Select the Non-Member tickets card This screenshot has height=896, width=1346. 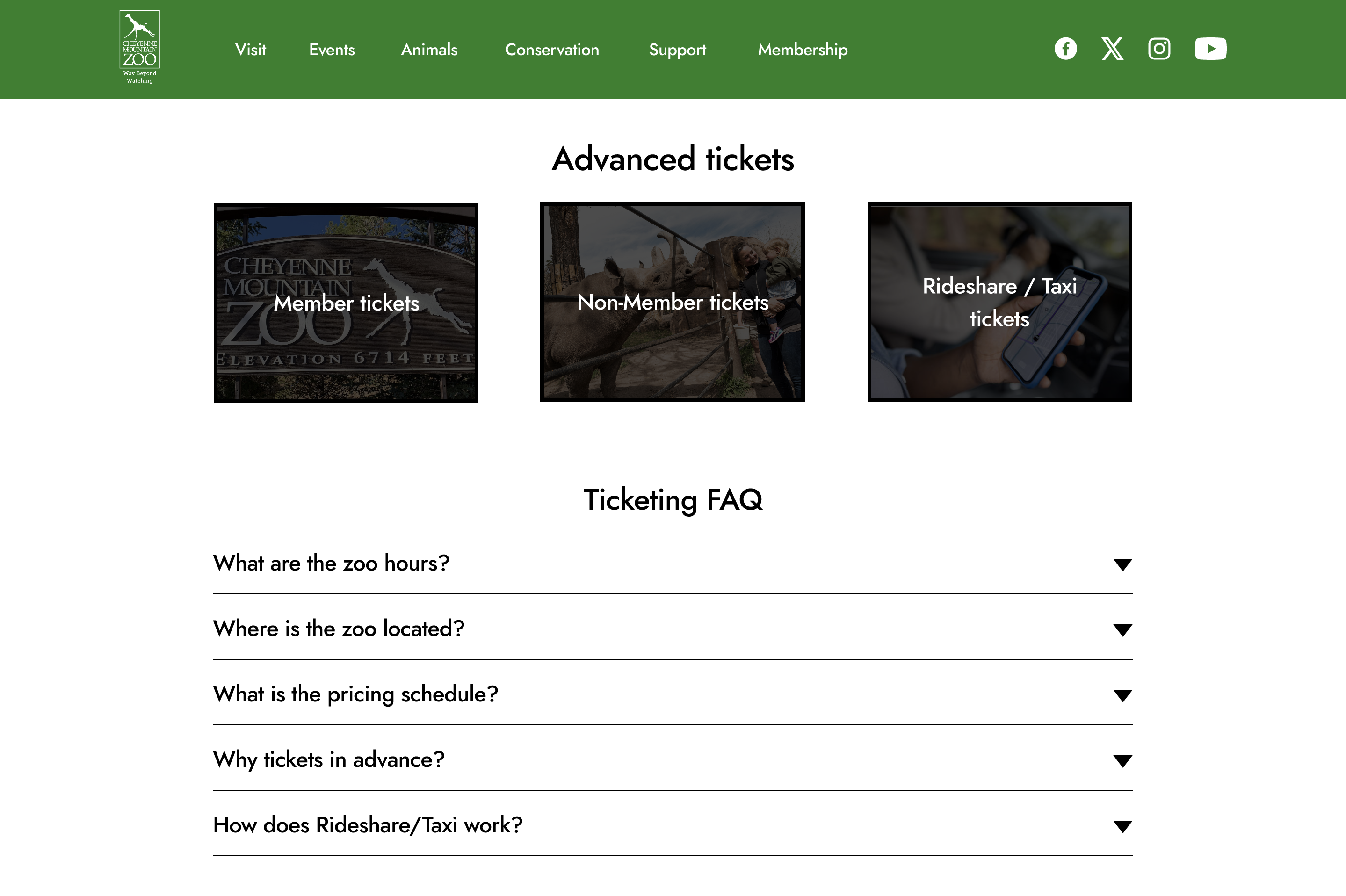pyautogui.click(x=673, y=302)
